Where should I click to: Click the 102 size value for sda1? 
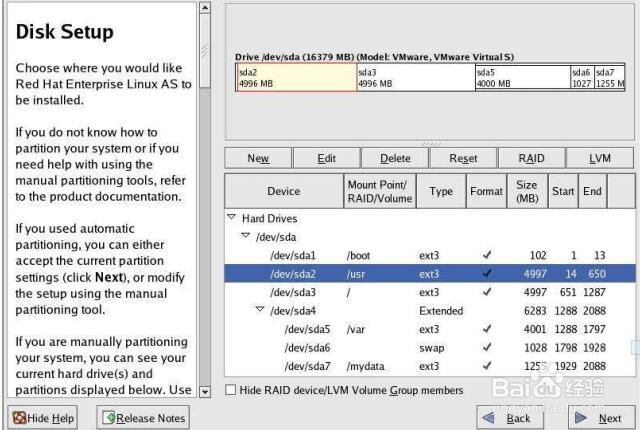coord(538,255)
